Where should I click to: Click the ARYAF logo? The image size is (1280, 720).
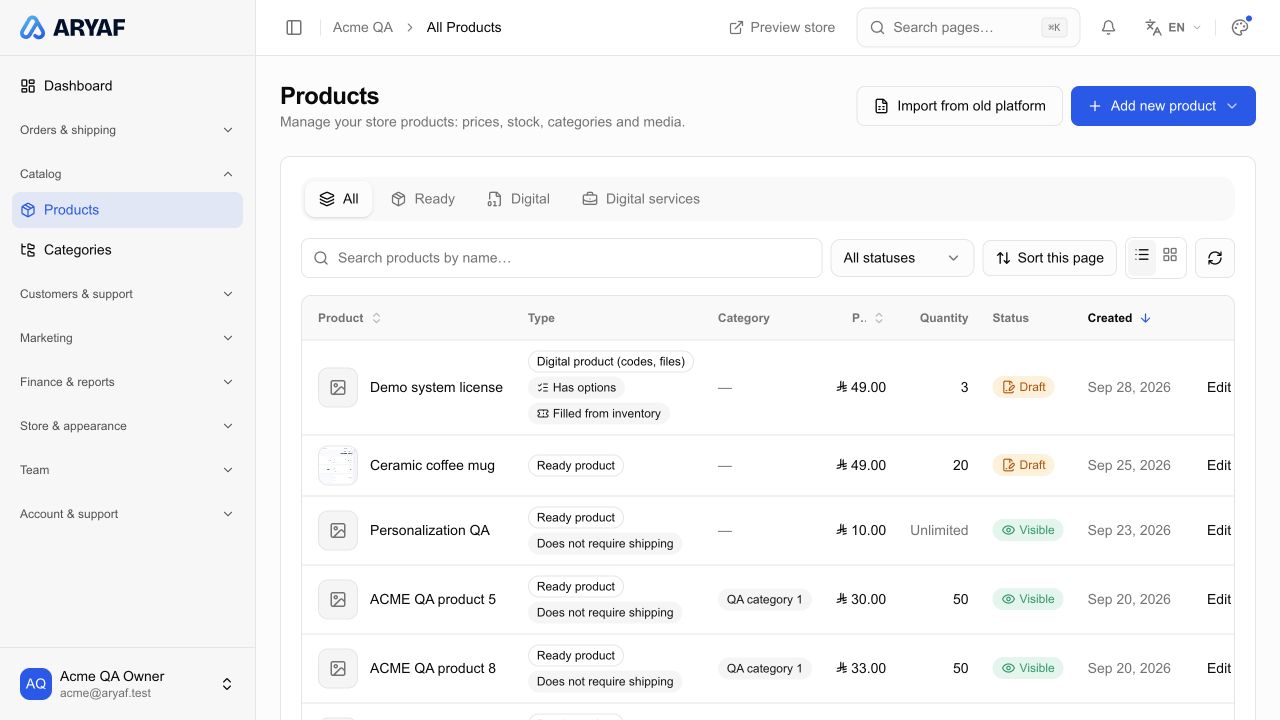pos(73,28)
